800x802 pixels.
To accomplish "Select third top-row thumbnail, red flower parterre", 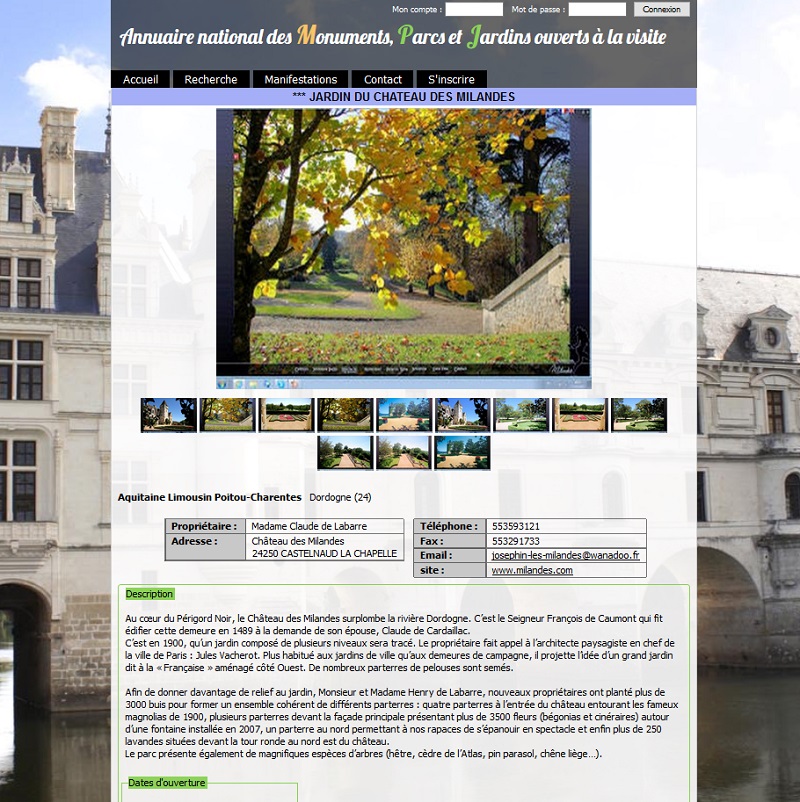I will (286, 415).
